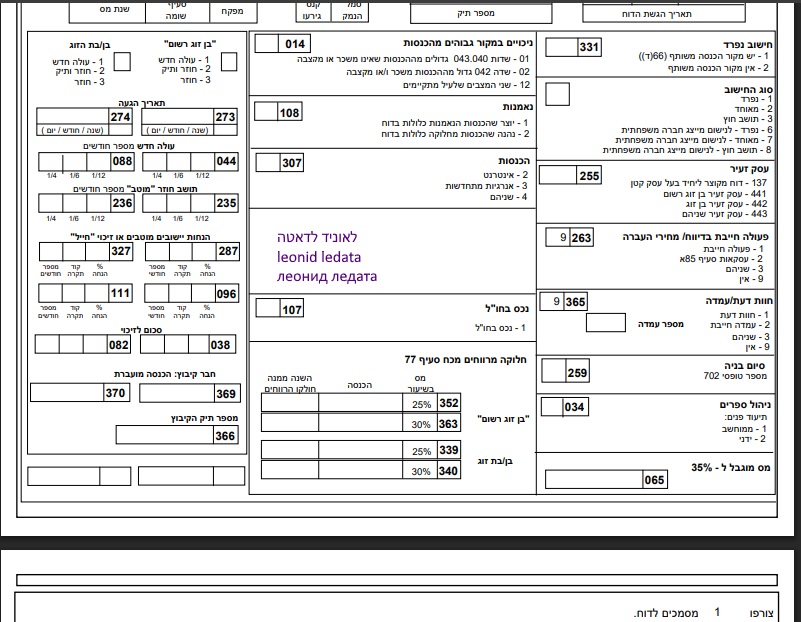Click the code box under 'בן/בת הזוג' immigrant status

tap(122, 61)
